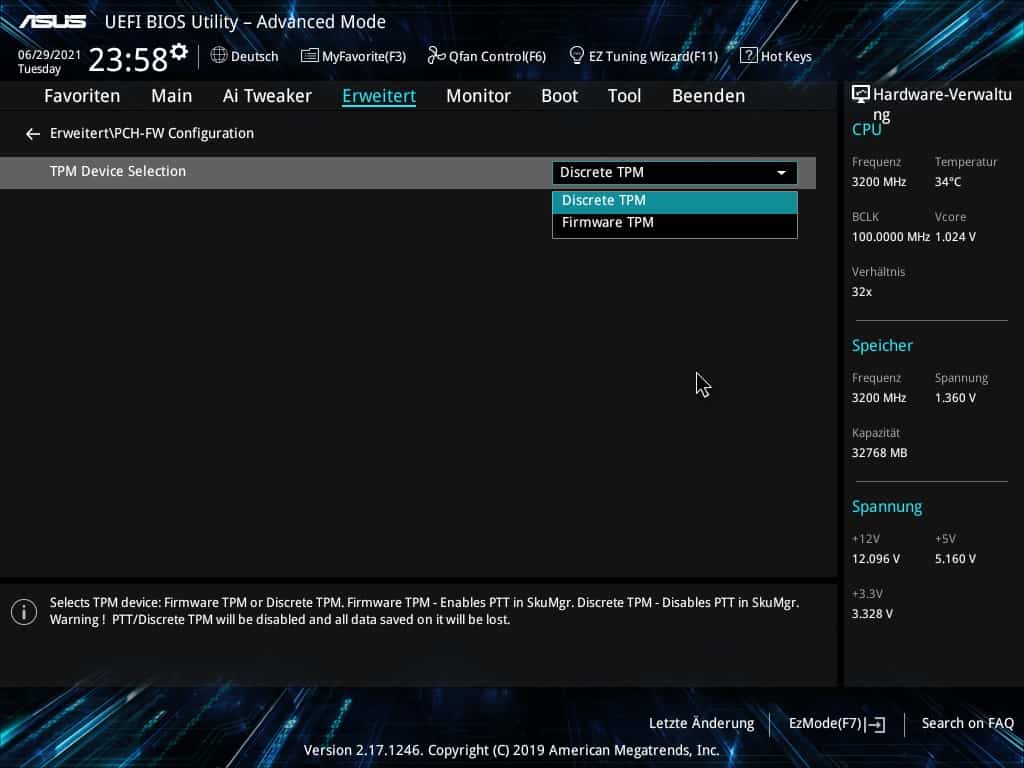Click the memory Spannung value 1.360 V
Screen dimensions: 1024x768
(955, 398)
